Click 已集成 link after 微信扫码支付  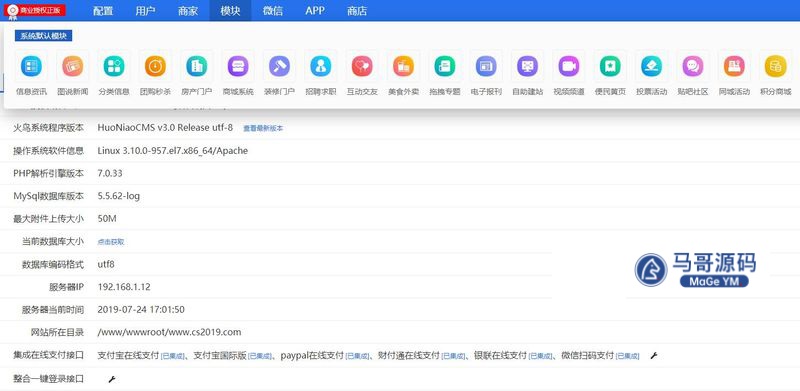628,356
